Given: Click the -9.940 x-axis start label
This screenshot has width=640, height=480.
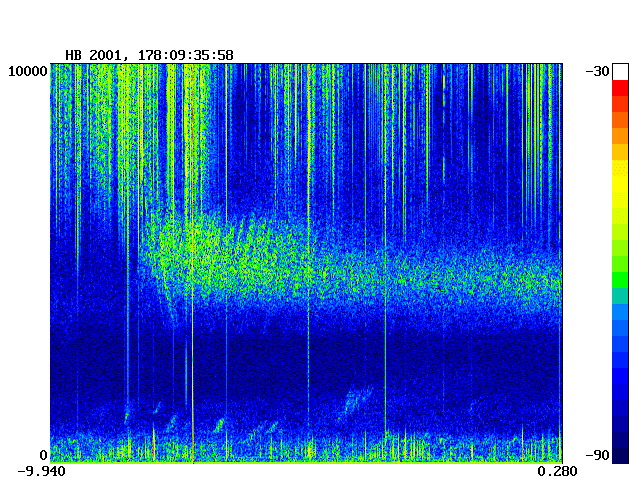Looking at the screenshot, I should [x=41, y=471].
